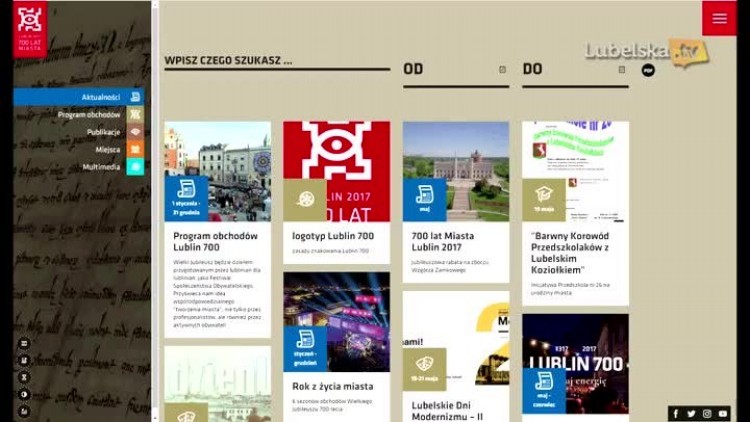750x422 pixels.
Task: Open the '700 lat Miasta Lublin 2017' title
Action: coord(443,242)
